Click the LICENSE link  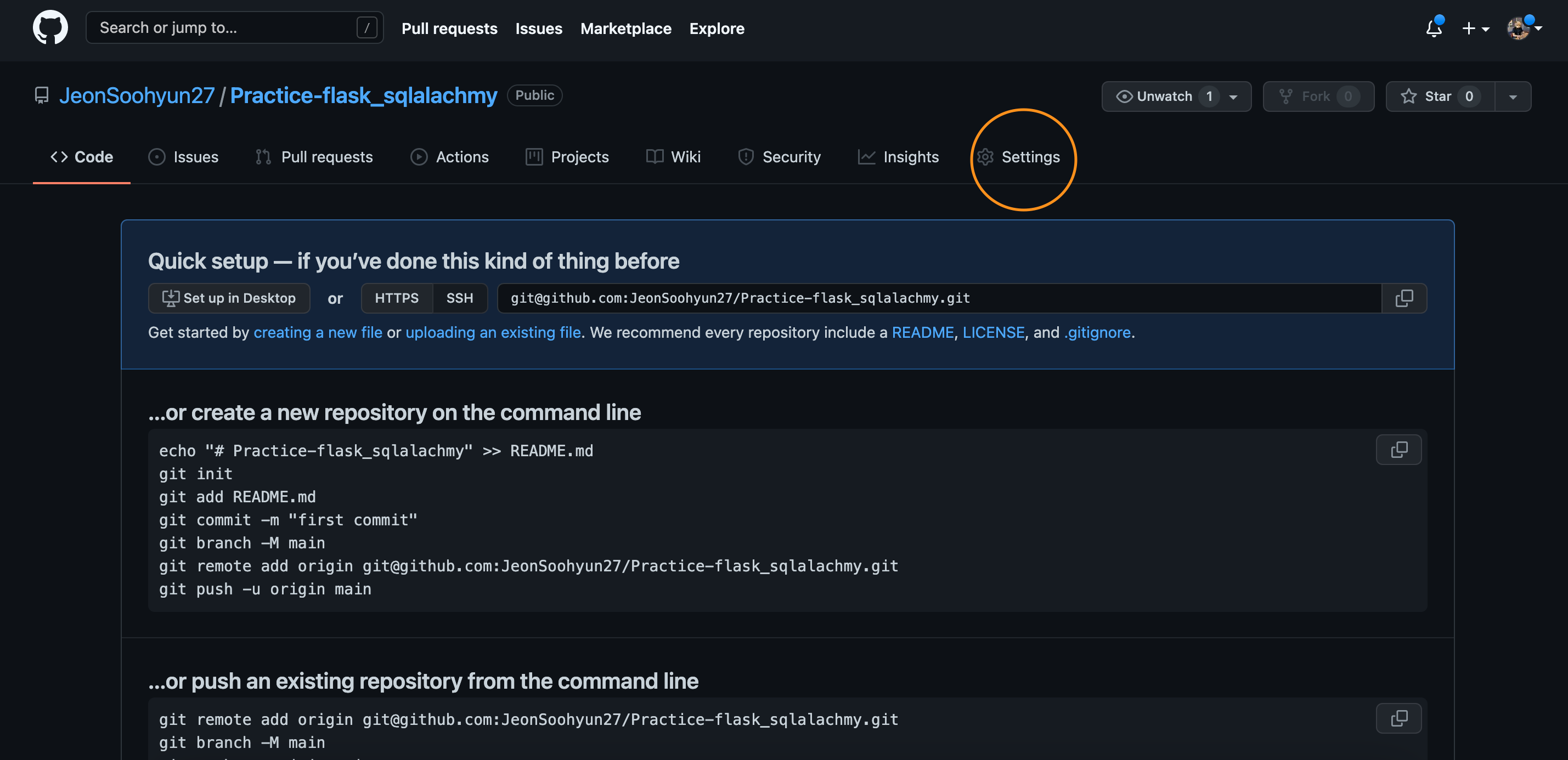tap(994, 332)
